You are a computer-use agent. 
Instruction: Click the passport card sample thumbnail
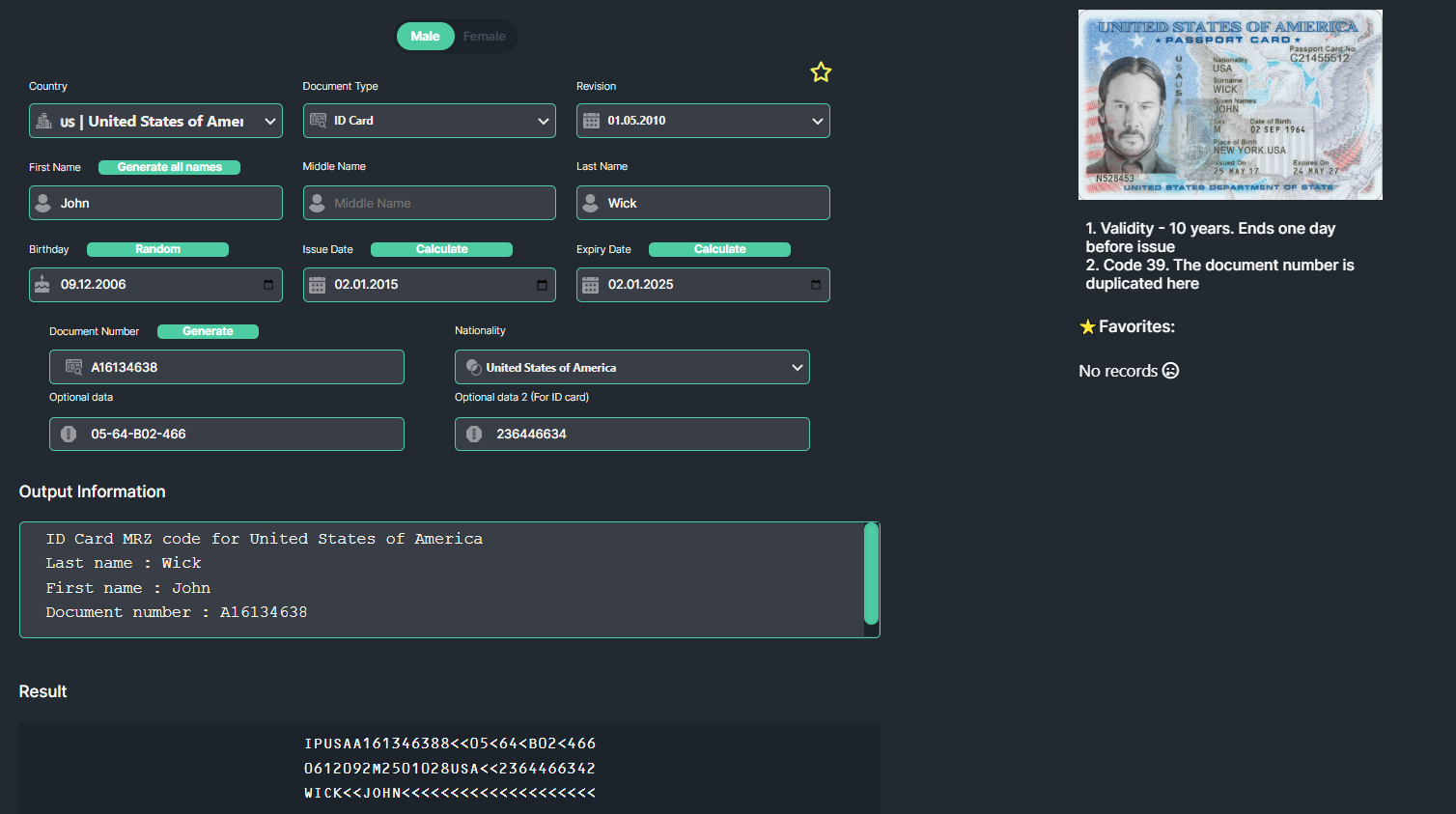[x=1229, y=104]
